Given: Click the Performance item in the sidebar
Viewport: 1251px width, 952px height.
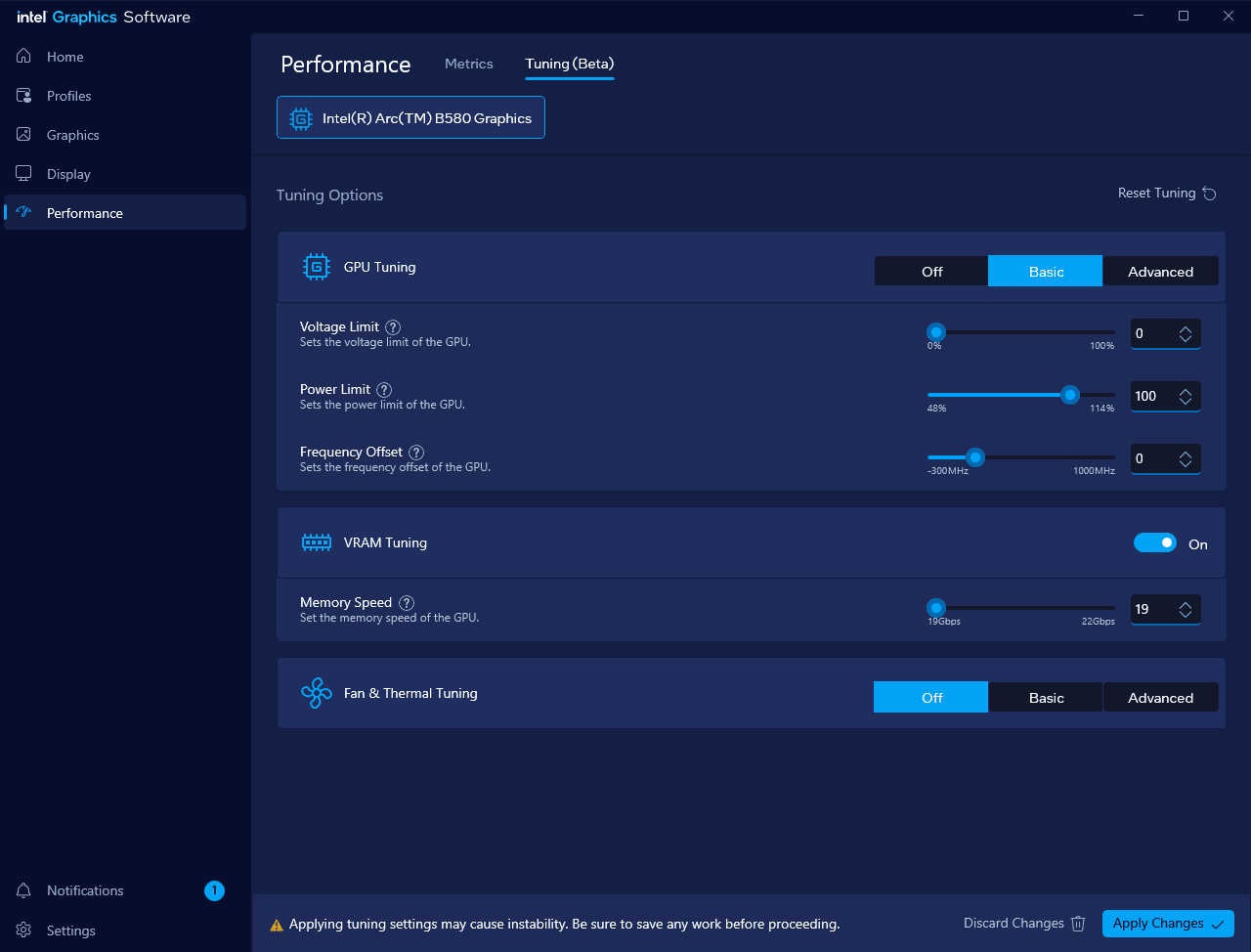Looking at the screenshot, I should pos(125,212).
